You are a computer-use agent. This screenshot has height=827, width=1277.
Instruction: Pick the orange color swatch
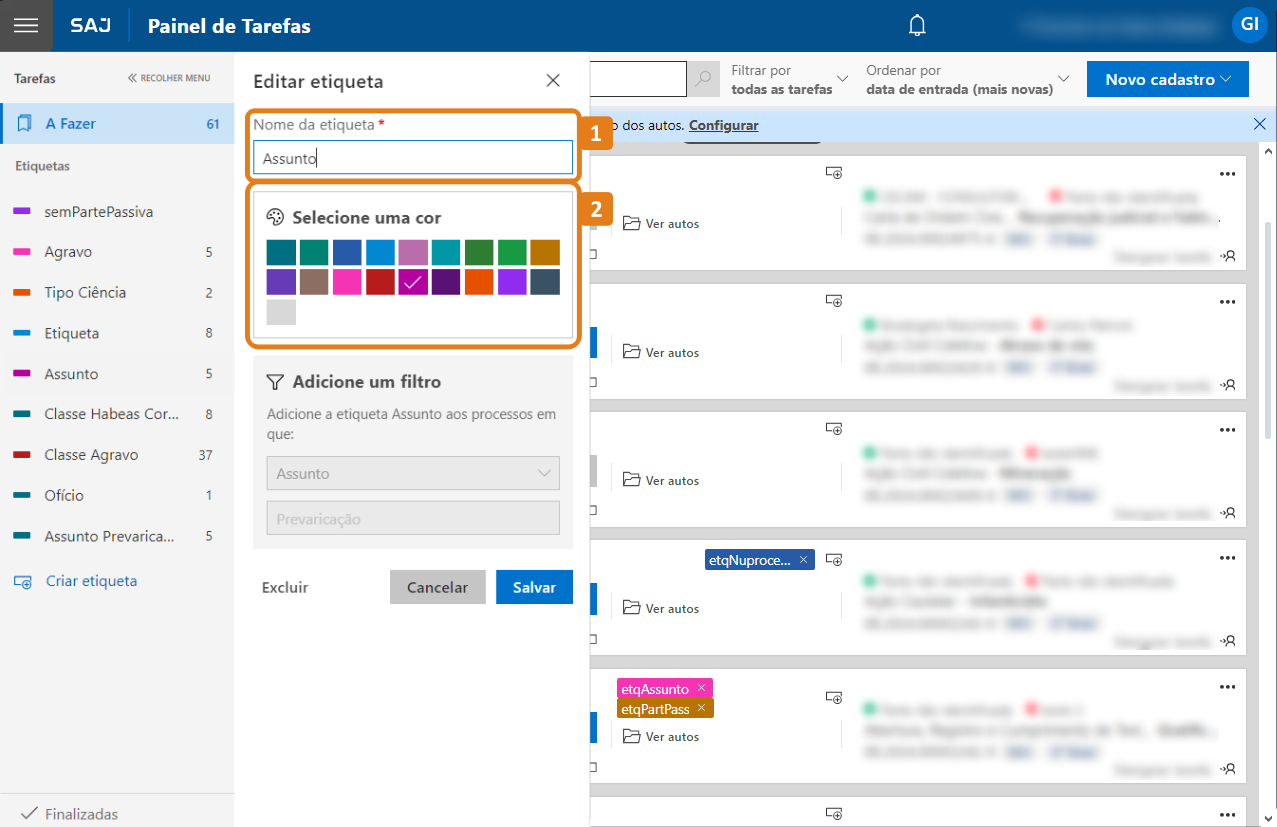pyautogui.click(x=479, y=282)
